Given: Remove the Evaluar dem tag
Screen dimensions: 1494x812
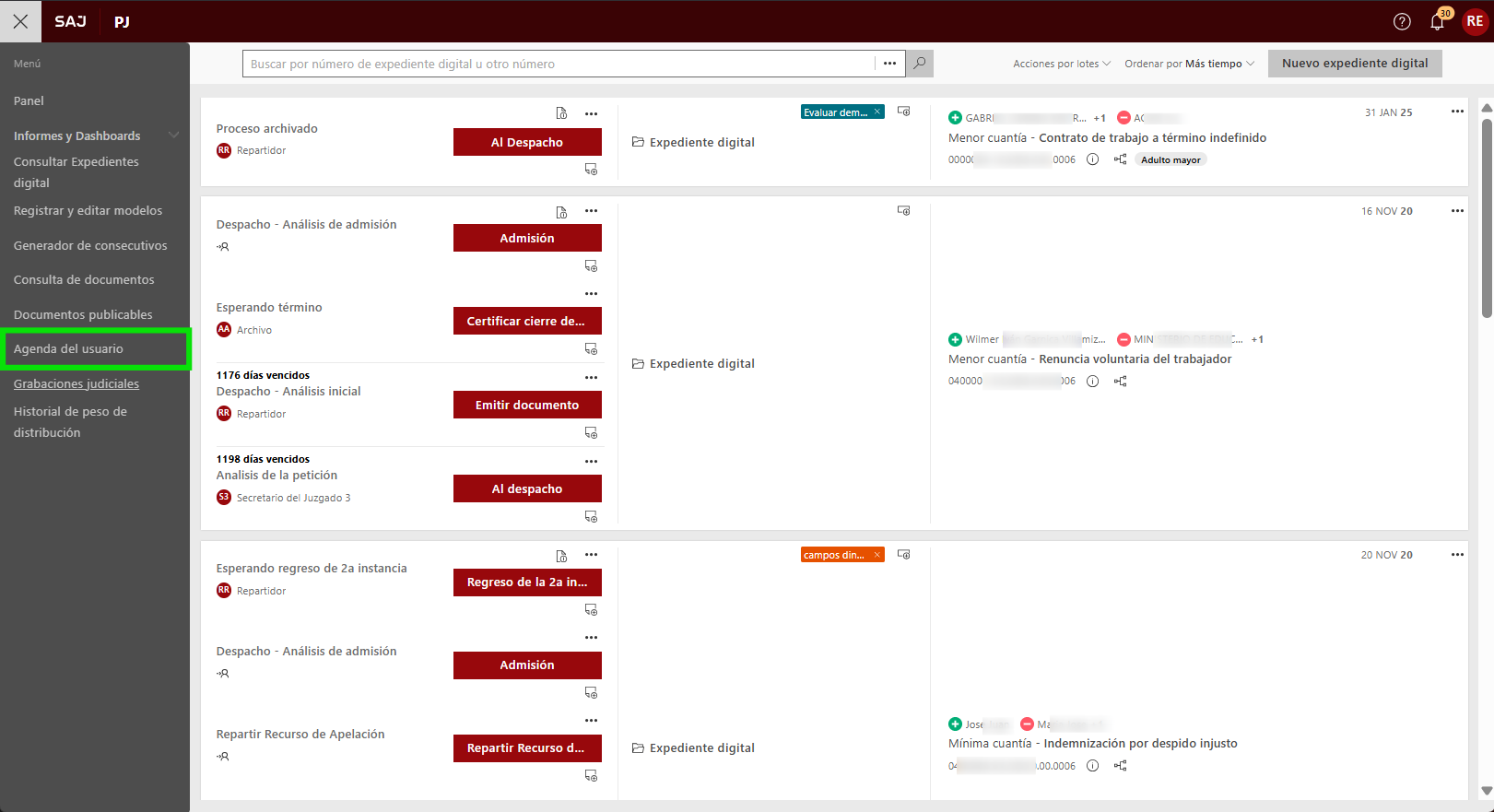Looking at the screenshot, I should [877, 112].
